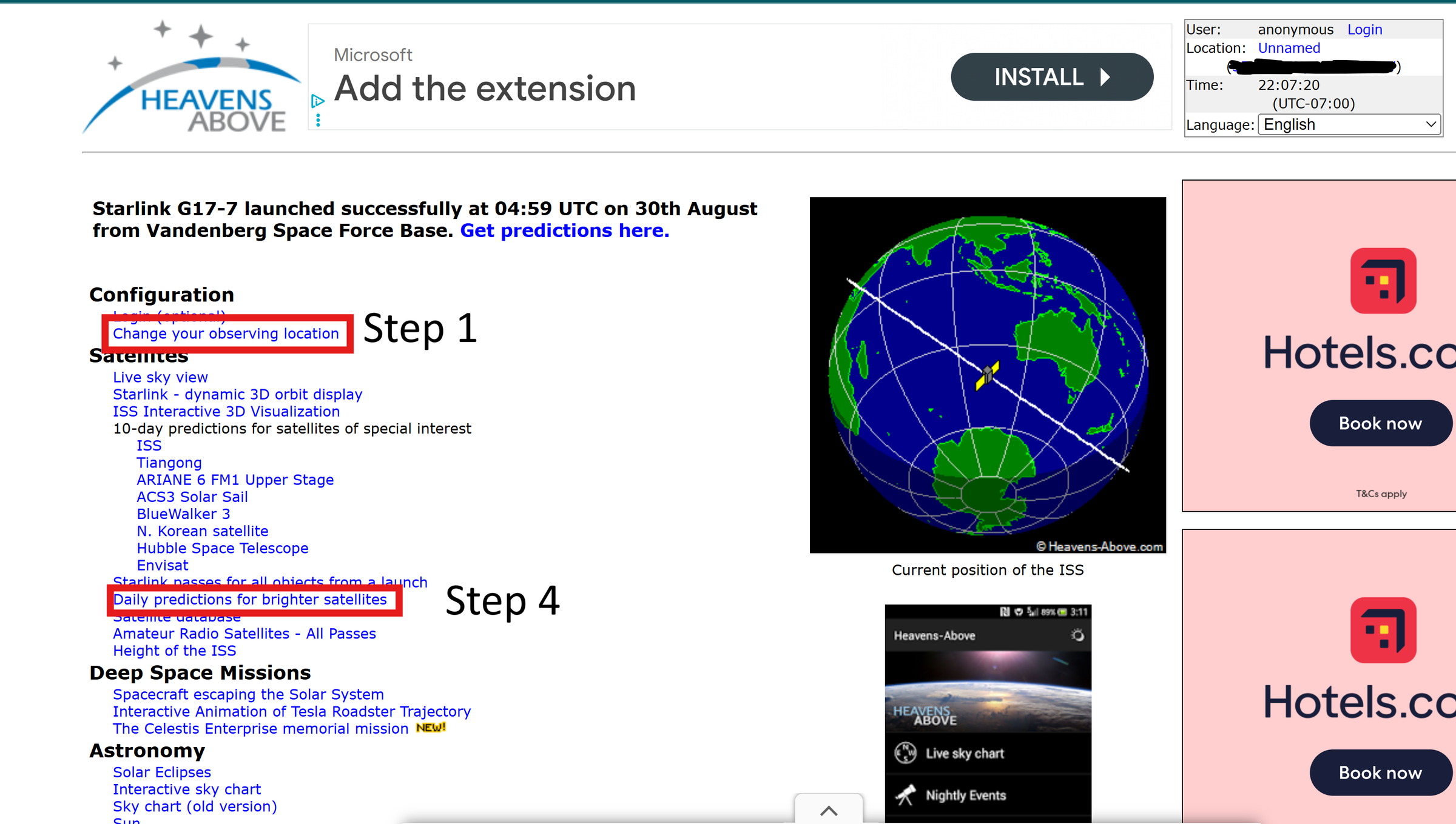Open the ISS Interactive 3D Visualization

[226, 411]
